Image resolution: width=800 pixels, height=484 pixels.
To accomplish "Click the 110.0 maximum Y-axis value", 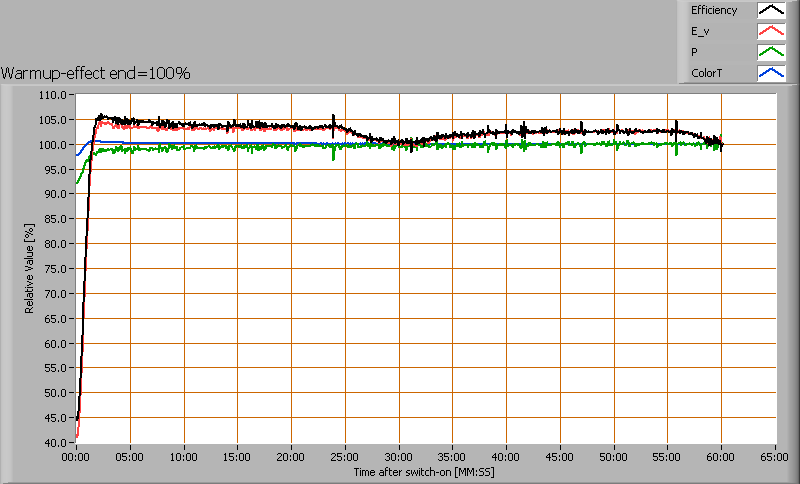I will coord(52,95).
